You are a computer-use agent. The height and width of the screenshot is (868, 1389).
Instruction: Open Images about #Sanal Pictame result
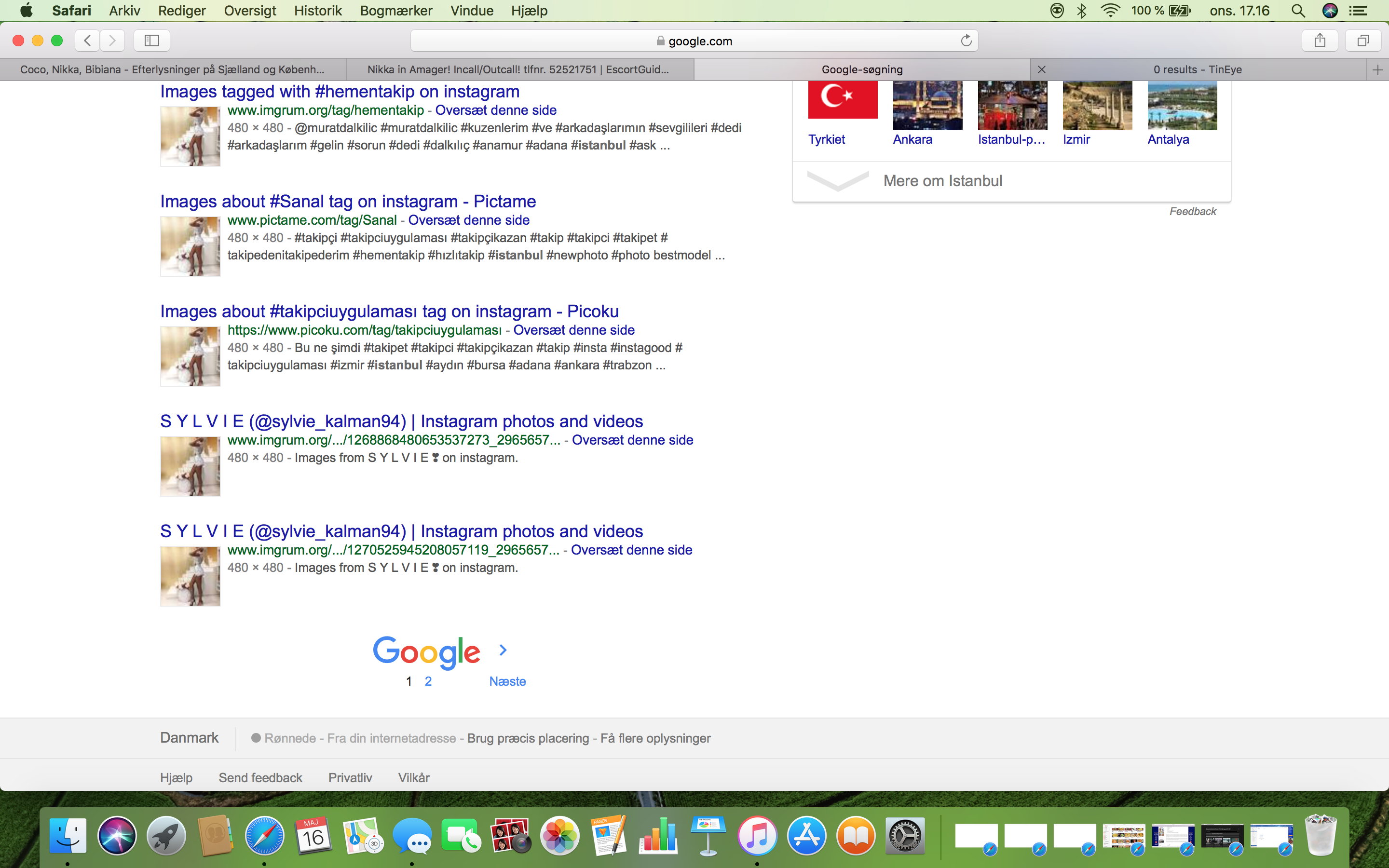(x=348, y=202)
